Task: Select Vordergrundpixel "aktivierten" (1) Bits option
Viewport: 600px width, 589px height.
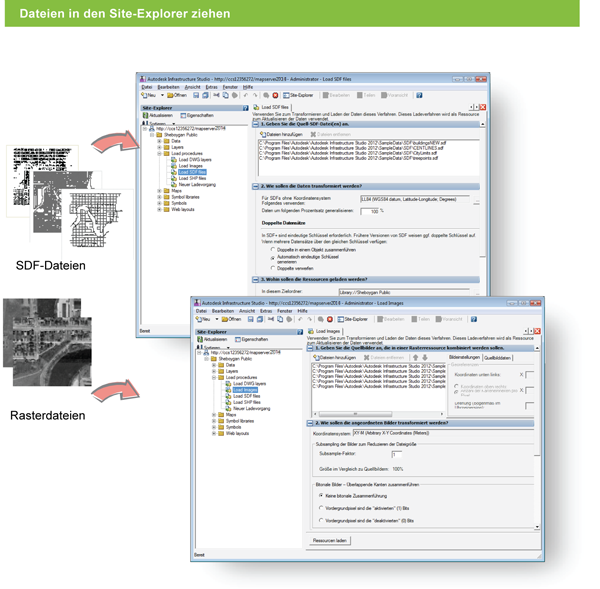Action: tap(321, 508)
